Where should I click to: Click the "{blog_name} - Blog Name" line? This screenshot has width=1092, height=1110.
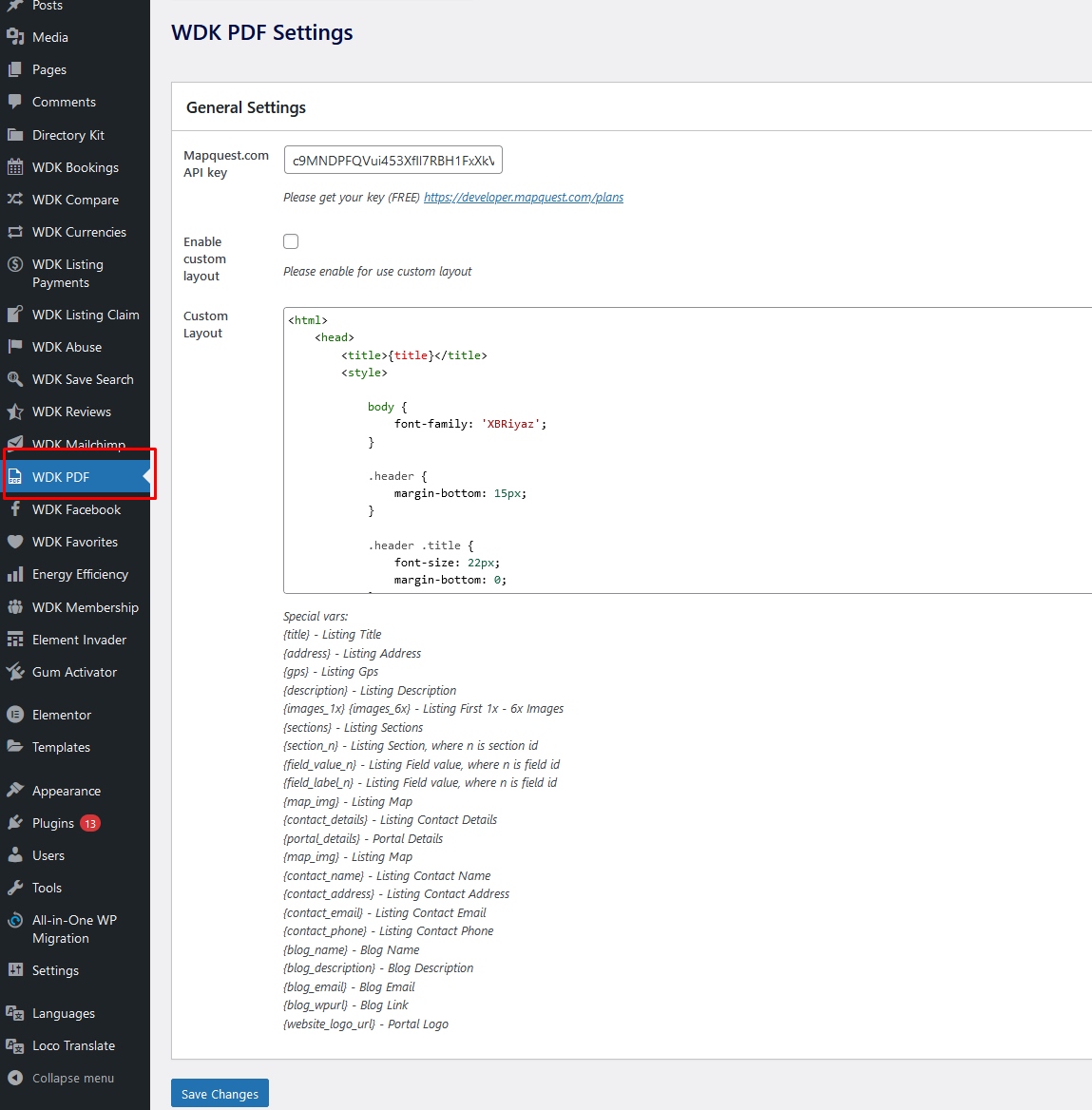[x=352, y=950]
